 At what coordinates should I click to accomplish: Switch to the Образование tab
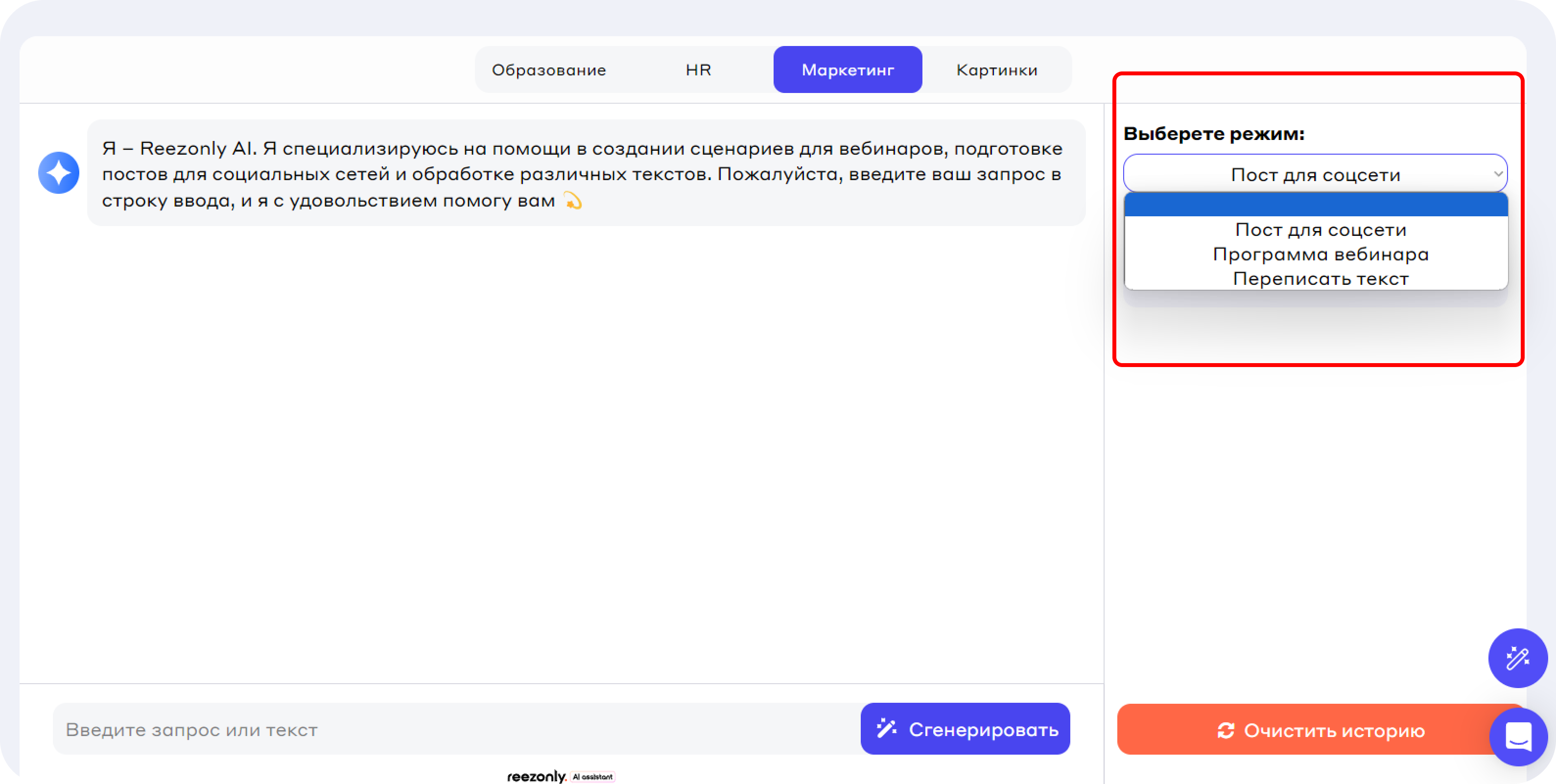[548, 70]
